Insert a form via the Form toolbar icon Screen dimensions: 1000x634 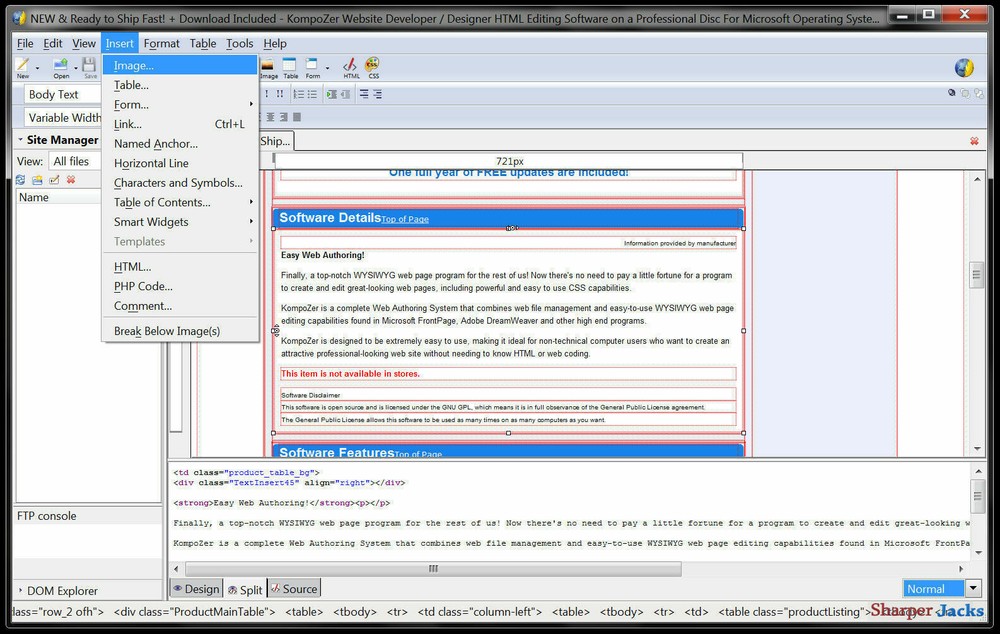[x=314, y=65]
